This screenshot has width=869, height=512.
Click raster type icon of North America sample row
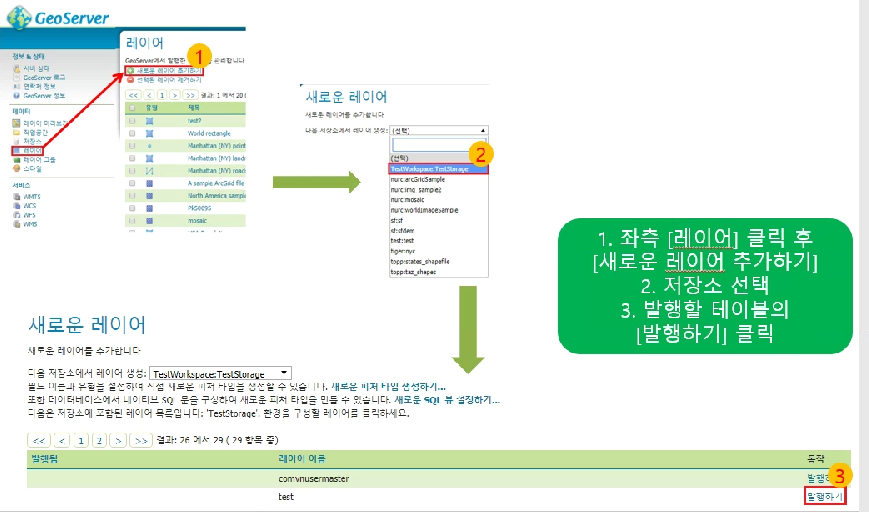pyautogui.click(x=149, y=196)
